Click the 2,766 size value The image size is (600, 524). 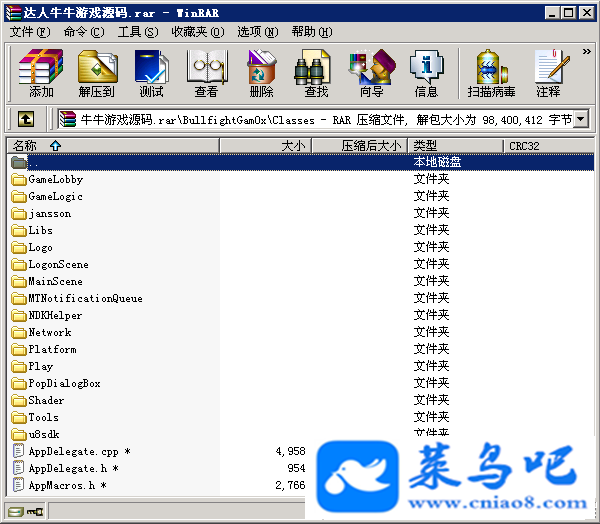coord(290,485)
